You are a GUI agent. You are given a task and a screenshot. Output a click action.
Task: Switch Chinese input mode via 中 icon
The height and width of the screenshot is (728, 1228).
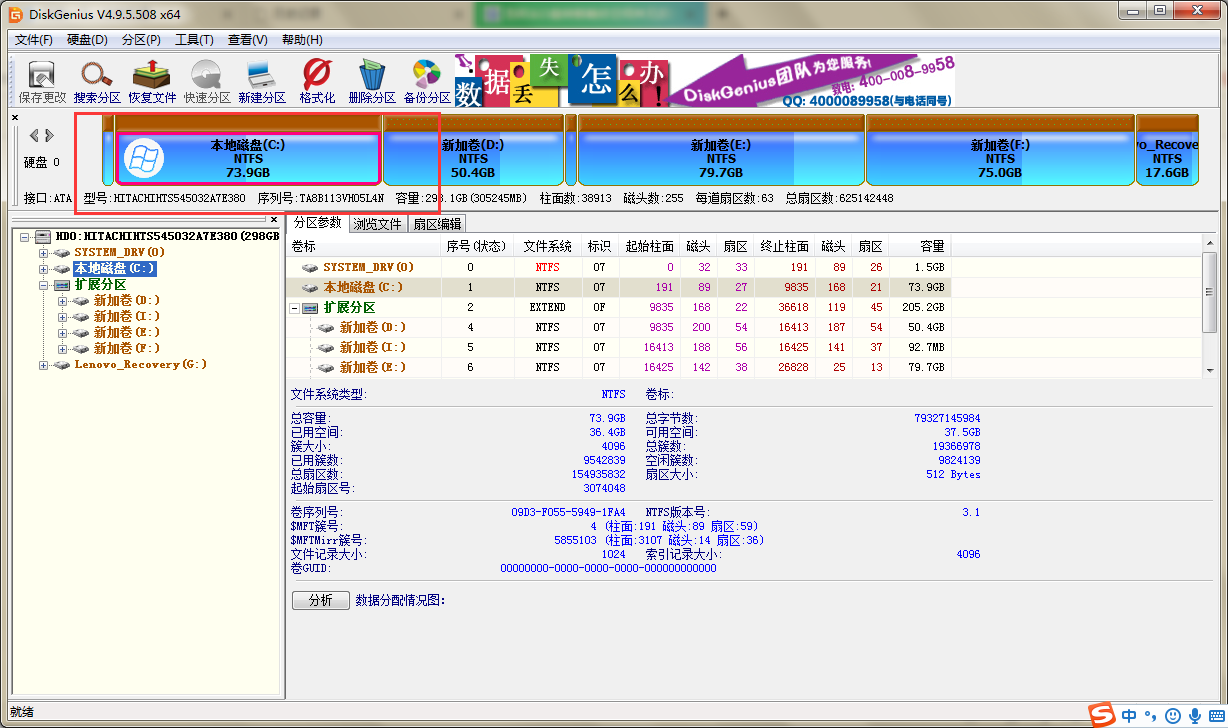[1129, 715]
